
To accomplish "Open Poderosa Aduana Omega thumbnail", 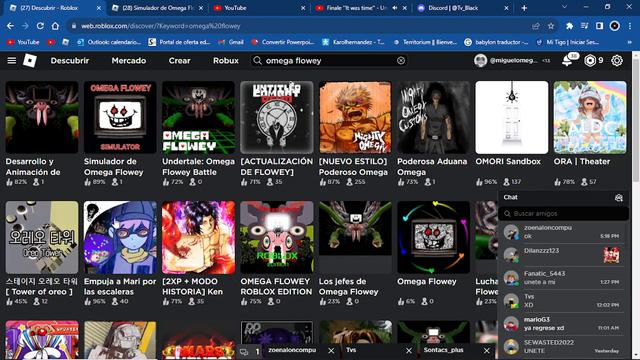I will coord(433,117).
